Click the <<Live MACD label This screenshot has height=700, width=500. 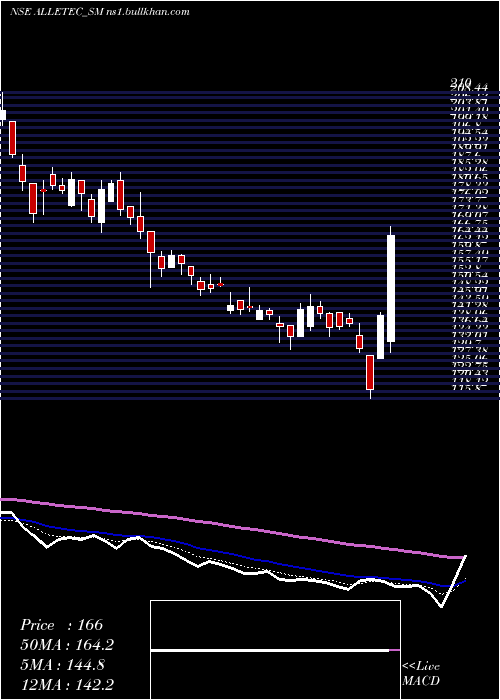421,673
